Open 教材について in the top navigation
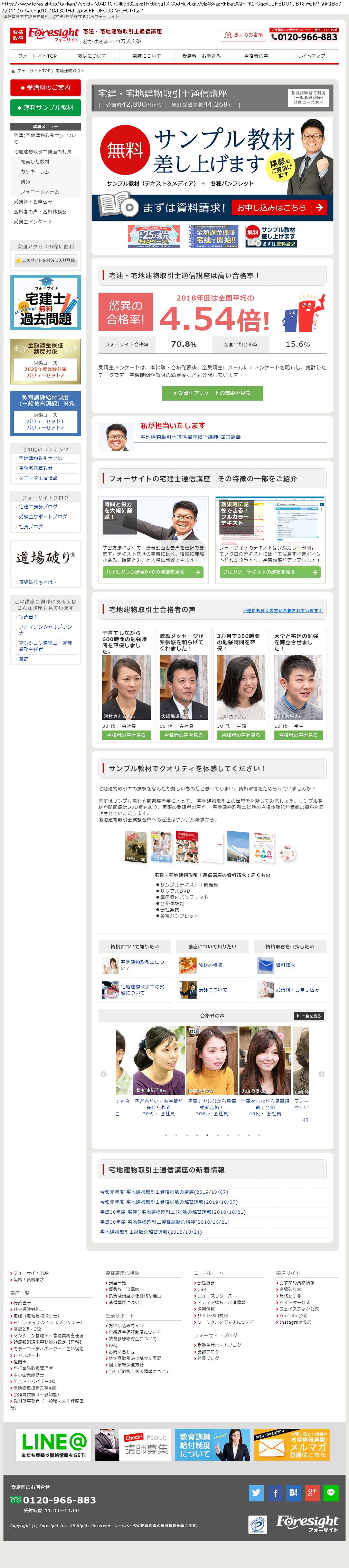This screenshot has height=1568, width=349. [92, 56]
